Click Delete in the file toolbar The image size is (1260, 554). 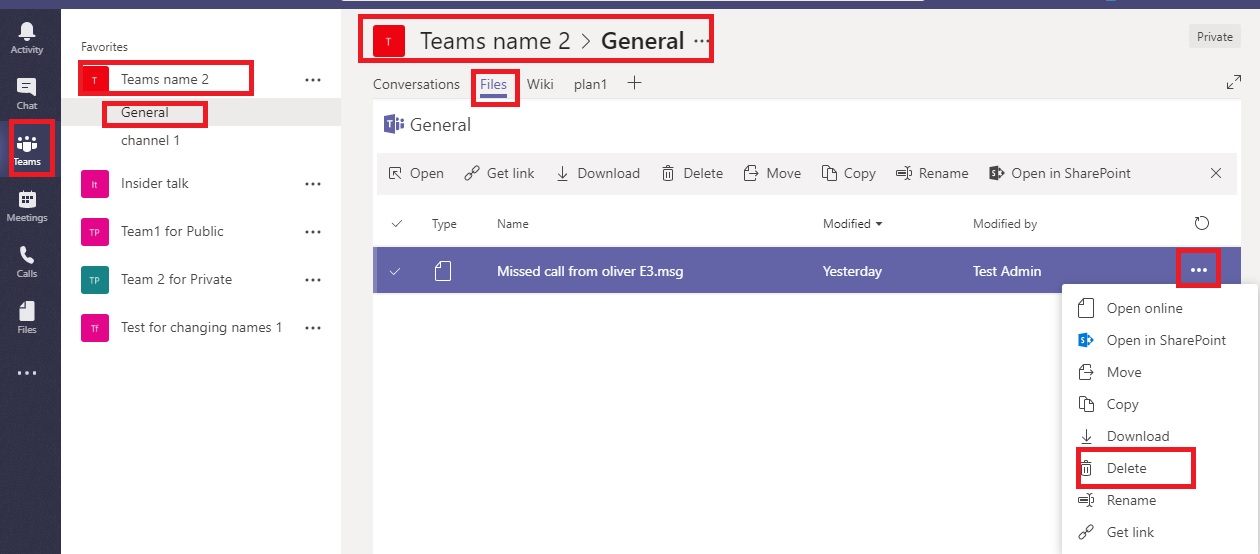691,173
